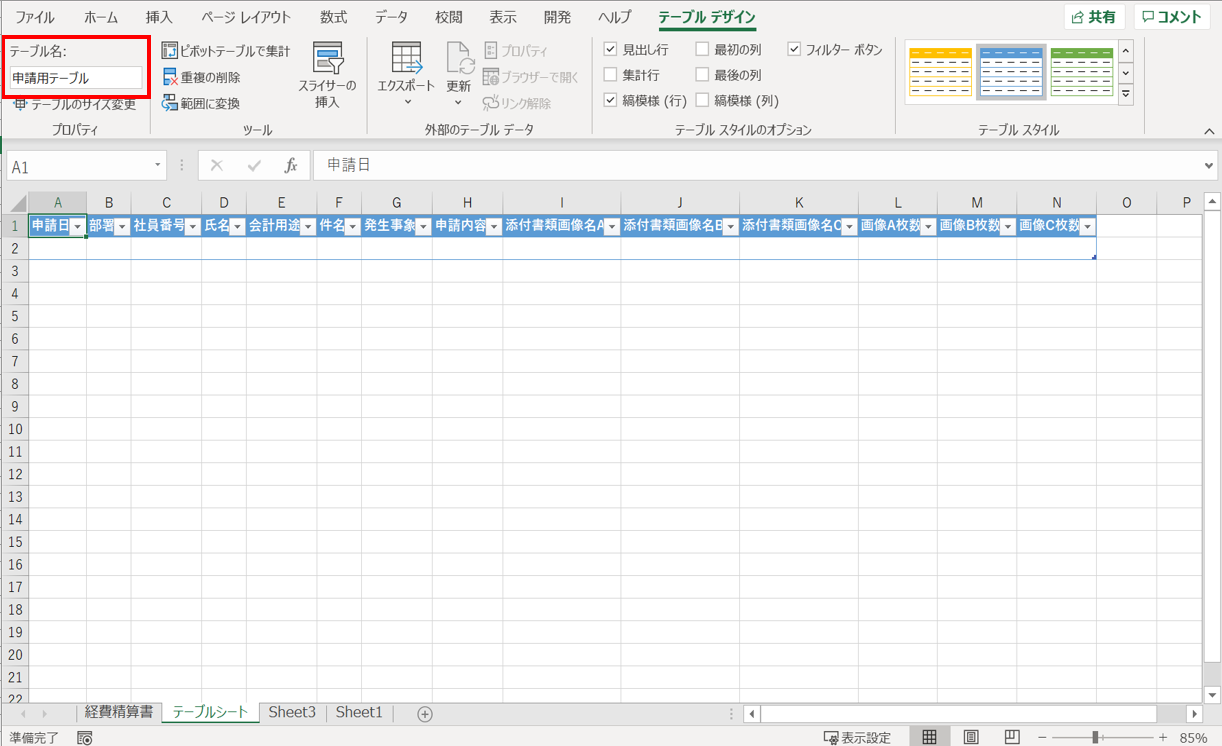Switch to page break preview icon

(1011, 738)
